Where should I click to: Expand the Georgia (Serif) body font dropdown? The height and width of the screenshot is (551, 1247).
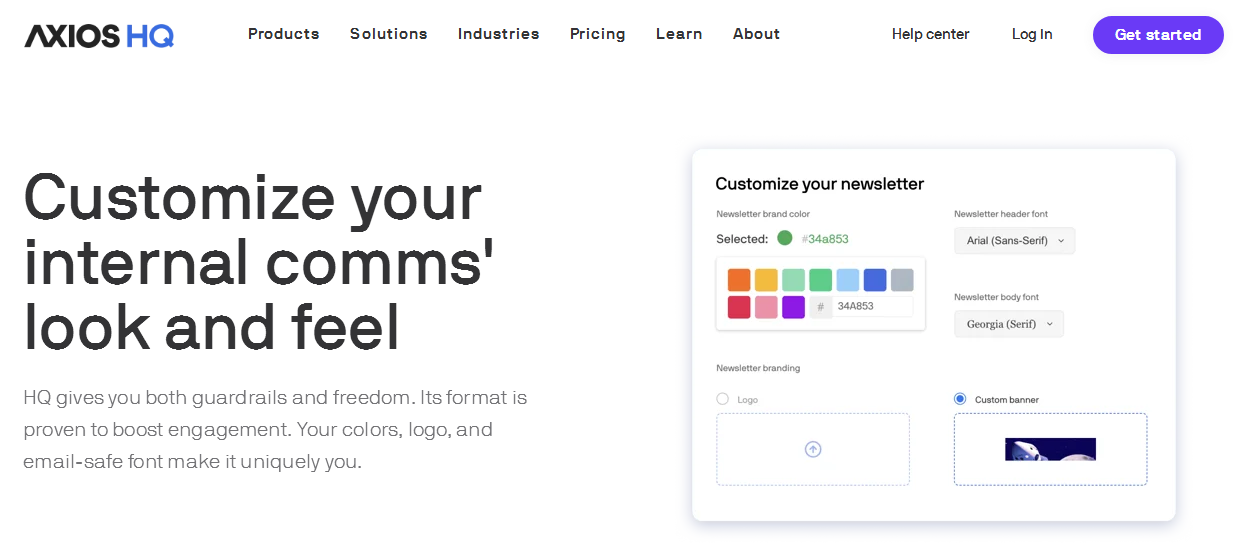click(1008, 324)
